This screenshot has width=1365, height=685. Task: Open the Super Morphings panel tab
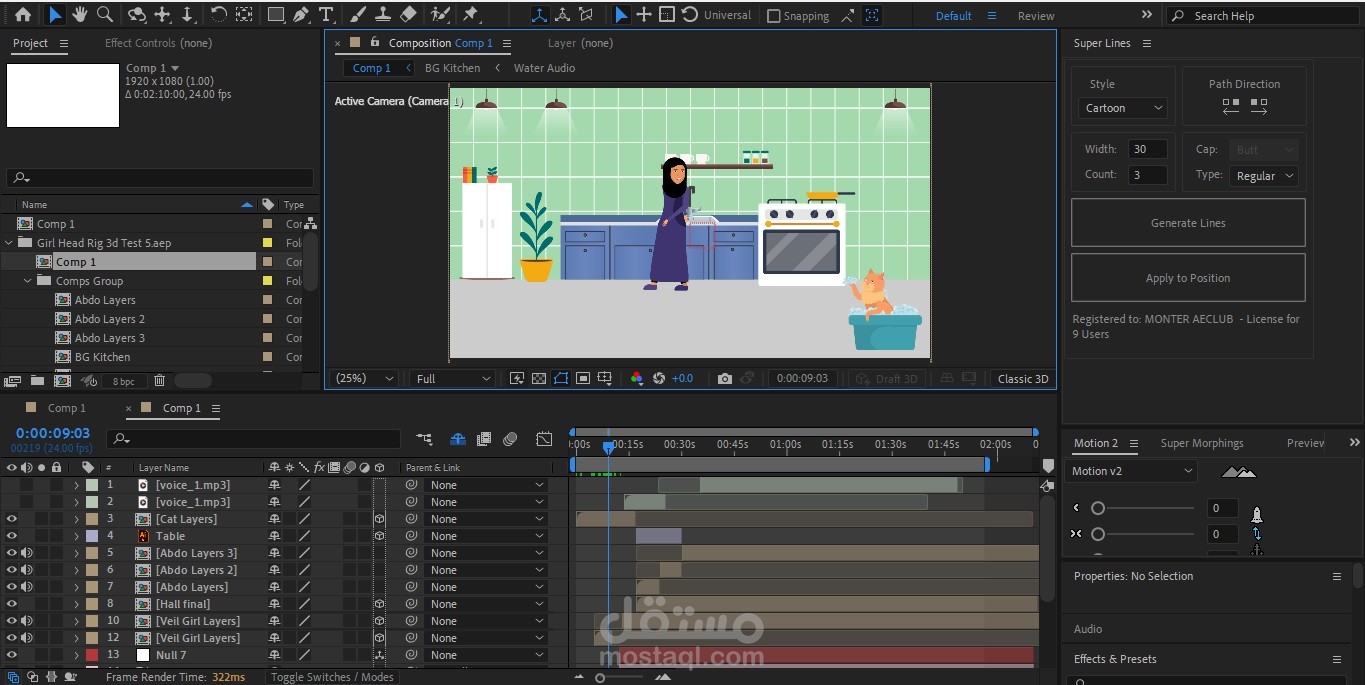click(1201, 443)
